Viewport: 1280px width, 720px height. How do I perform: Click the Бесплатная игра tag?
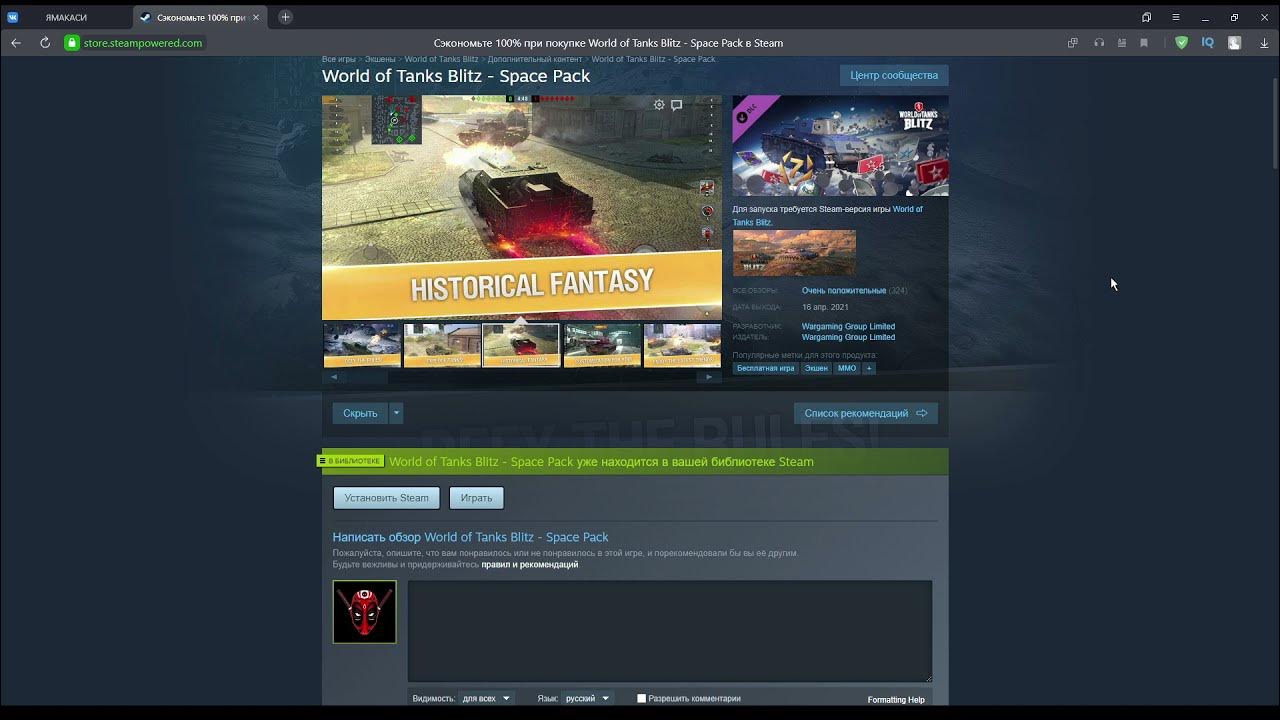766,368
